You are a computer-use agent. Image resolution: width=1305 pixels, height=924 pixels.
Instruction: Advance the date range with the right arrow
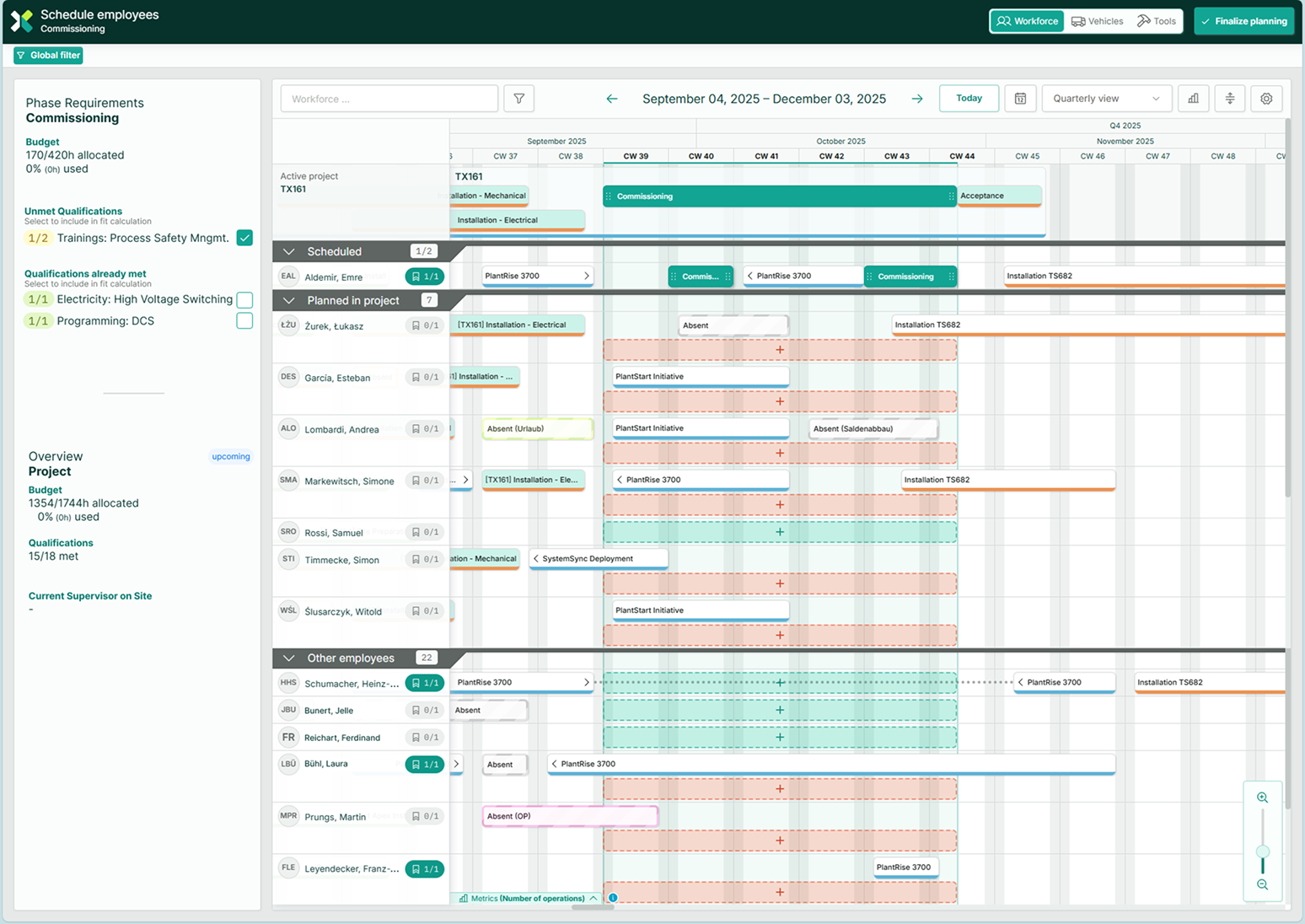coord(917,99)
